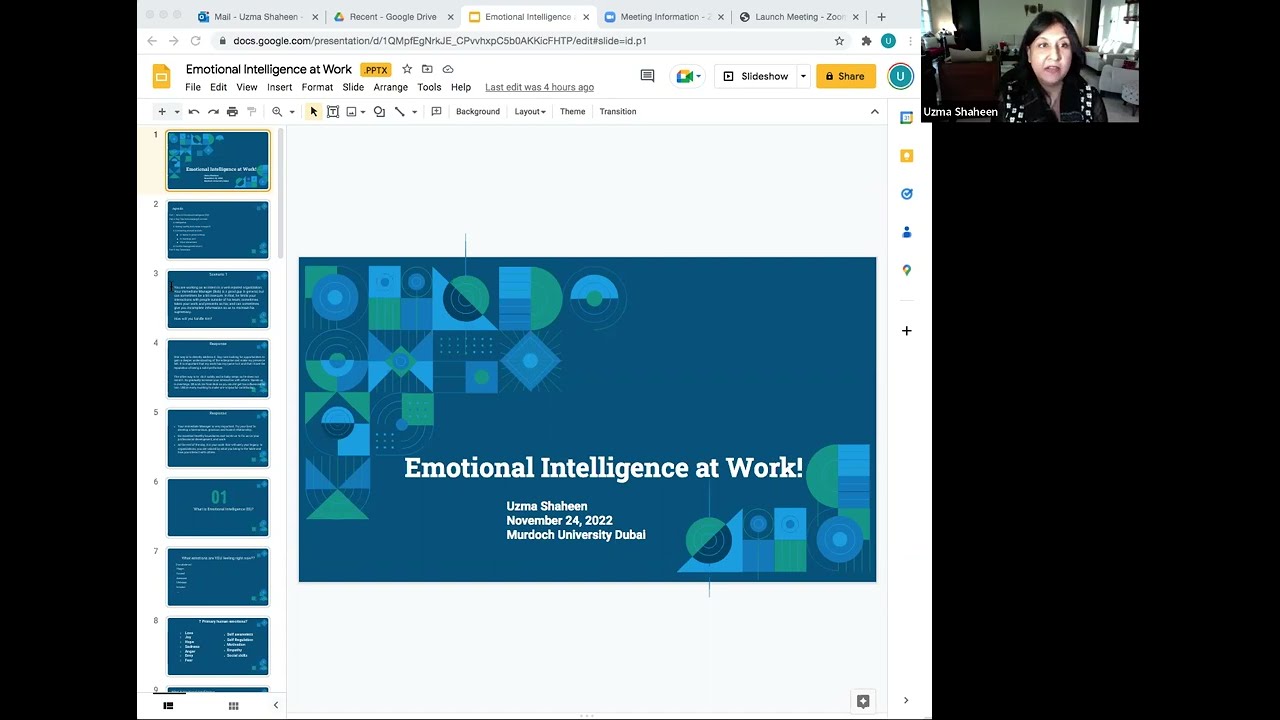Collapse the filmstrip panel arrow

(x=276, y=706)
